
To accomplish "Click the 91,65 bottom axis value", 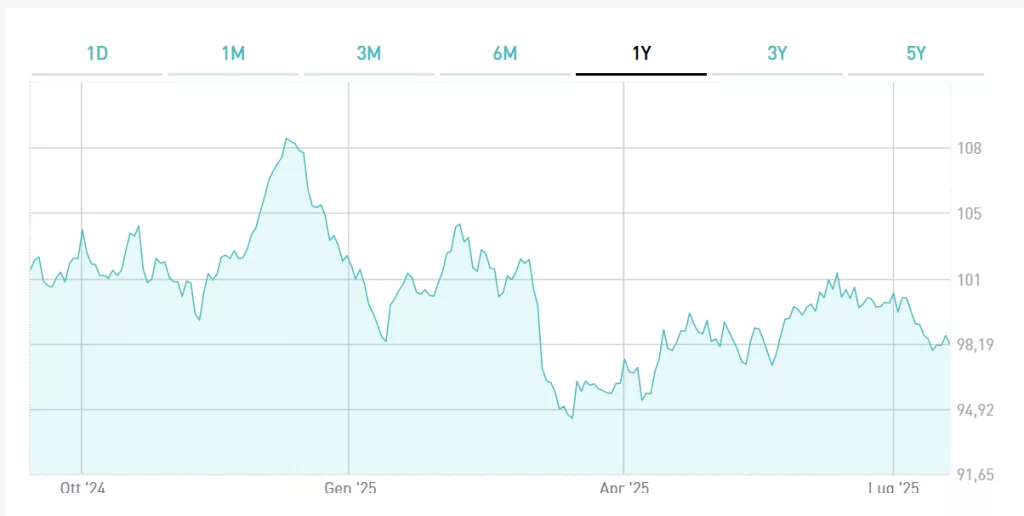I will pos(974,475).
